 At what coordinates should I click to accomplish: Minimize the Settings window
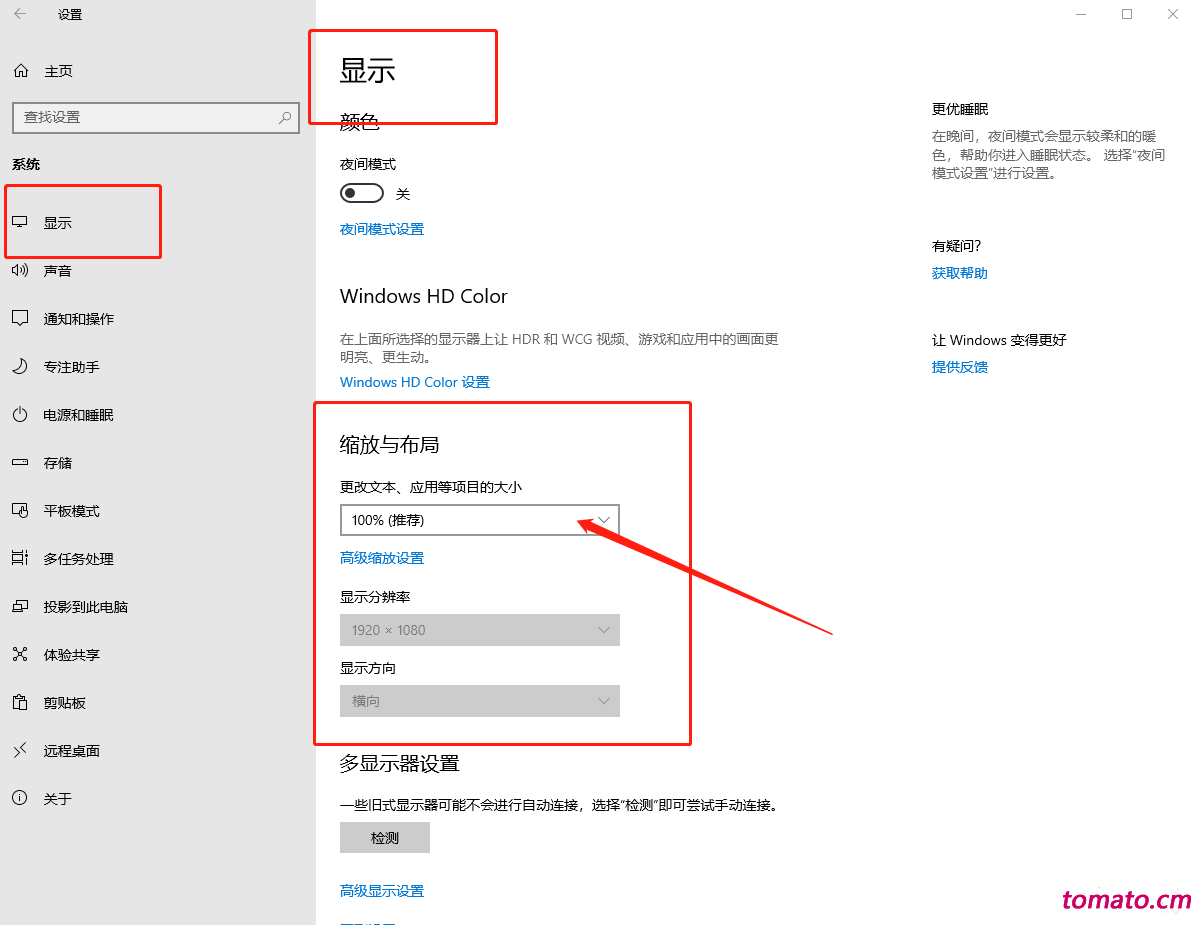click(1081, 14)
